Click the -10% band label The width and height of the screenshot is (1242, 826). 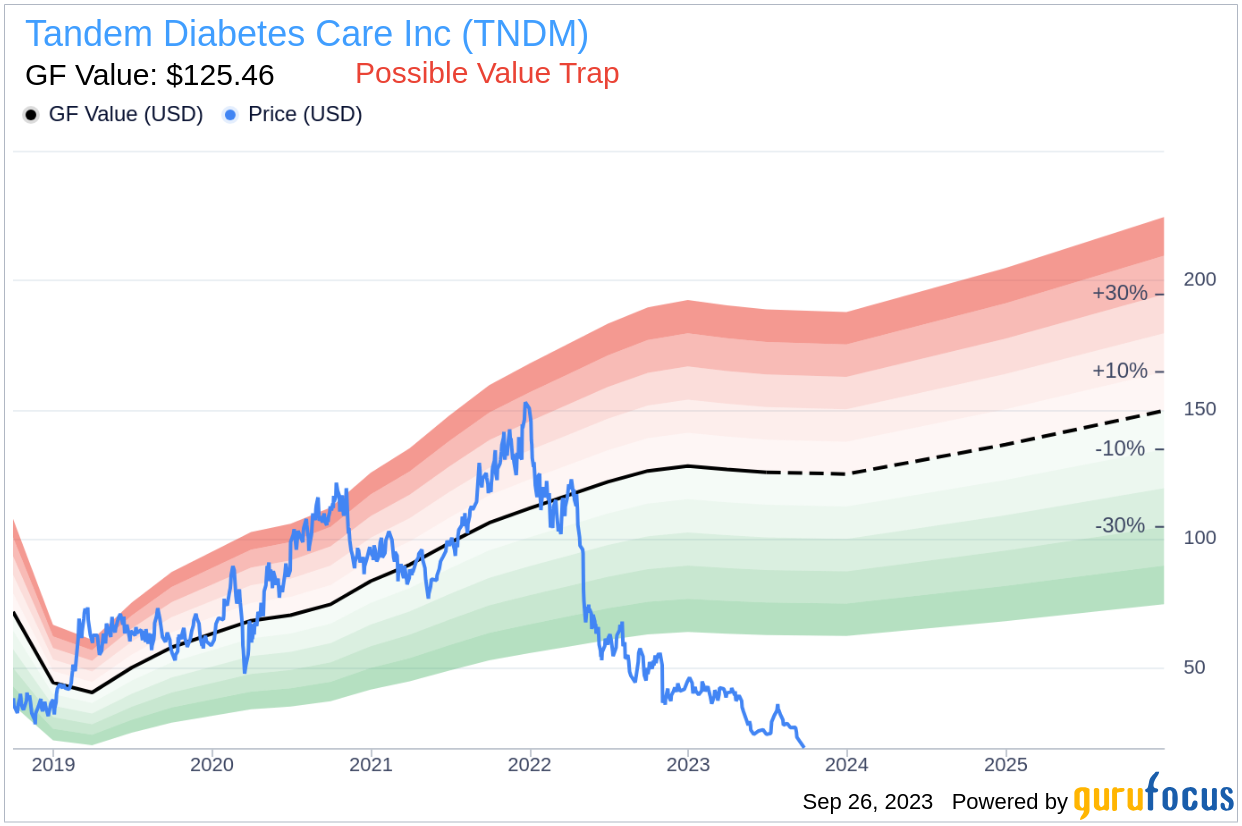coord(1121,449)
